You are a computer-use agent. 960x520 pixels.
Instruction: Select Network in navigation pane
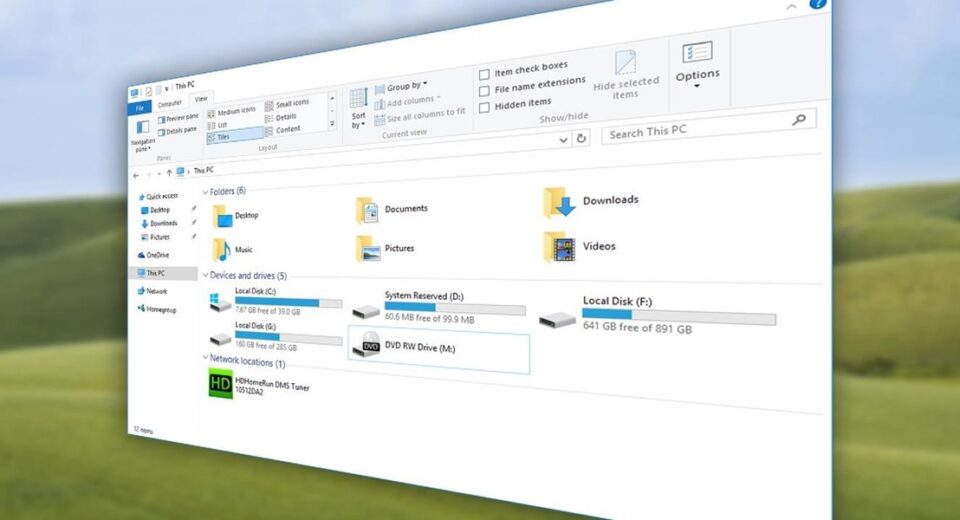[x=152, y=292]
